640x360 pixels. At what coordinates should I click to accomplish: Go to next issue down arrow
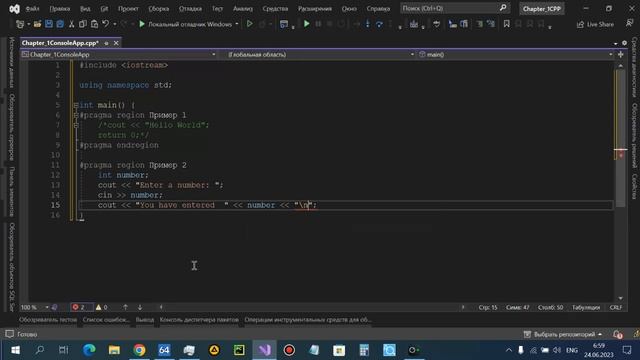pyautogui.click(x=140, y=307)
